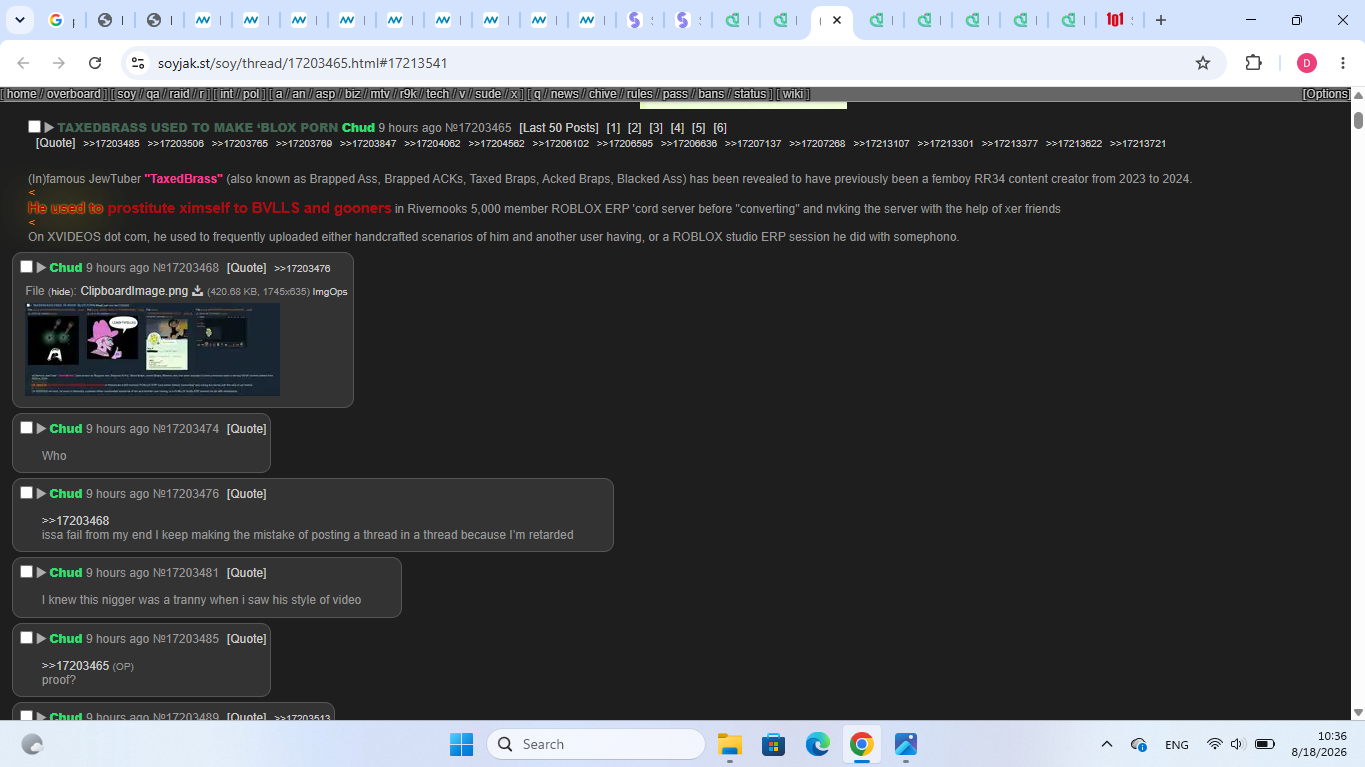
Task: Go back to the previous page
Action: 24,63
